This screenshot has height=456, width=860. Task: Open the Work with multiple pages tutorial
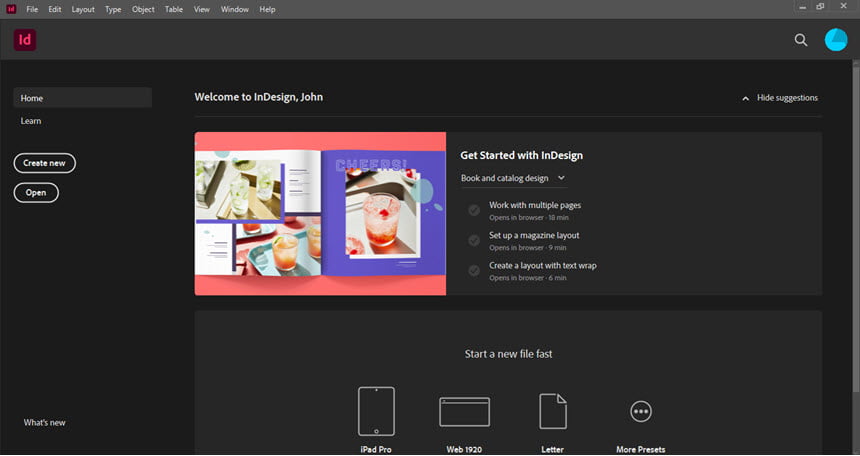(535, 205)
